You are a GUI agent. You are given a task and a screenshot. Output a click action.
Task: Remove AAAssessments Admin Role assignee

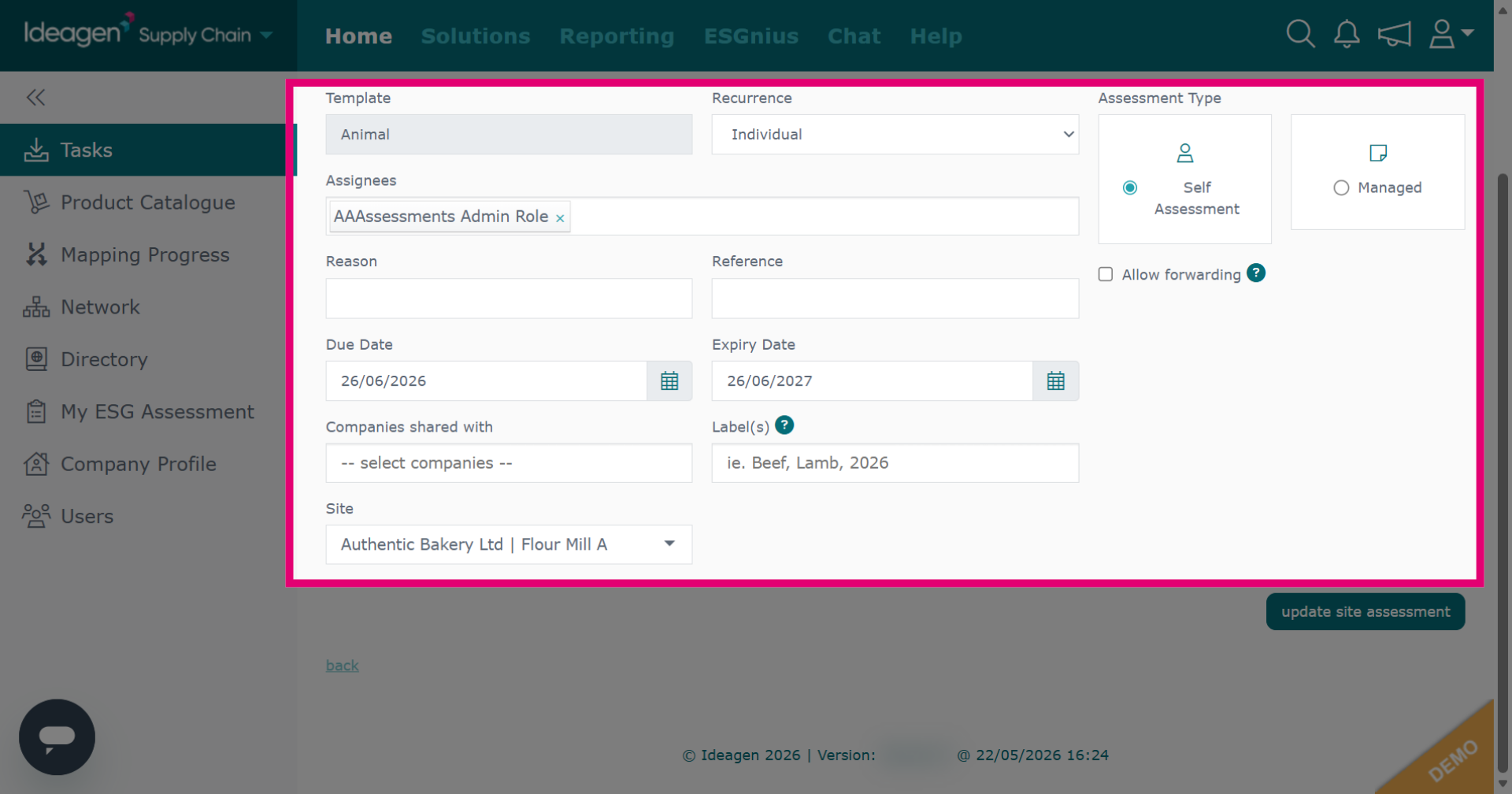(x=560, y=218)
